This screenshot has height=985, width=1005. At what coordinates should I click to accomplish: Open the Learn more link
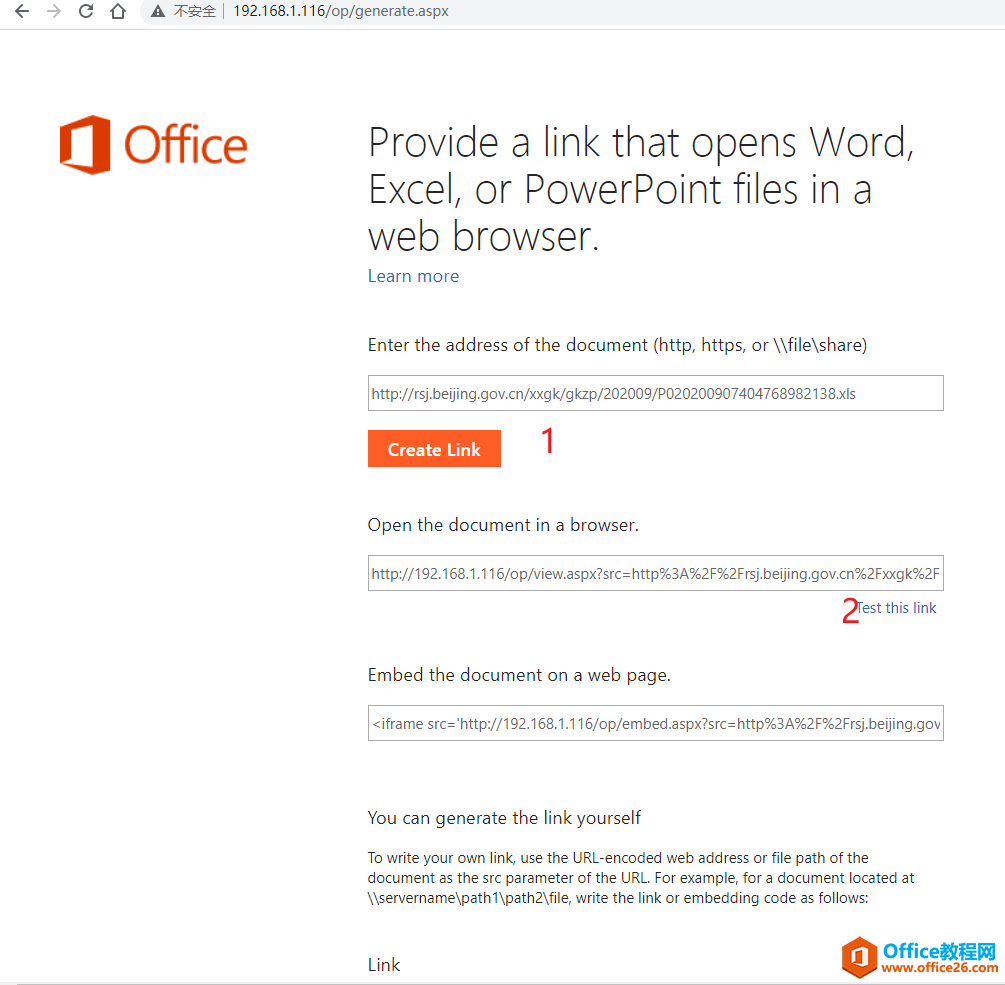(x=413, y=276)
